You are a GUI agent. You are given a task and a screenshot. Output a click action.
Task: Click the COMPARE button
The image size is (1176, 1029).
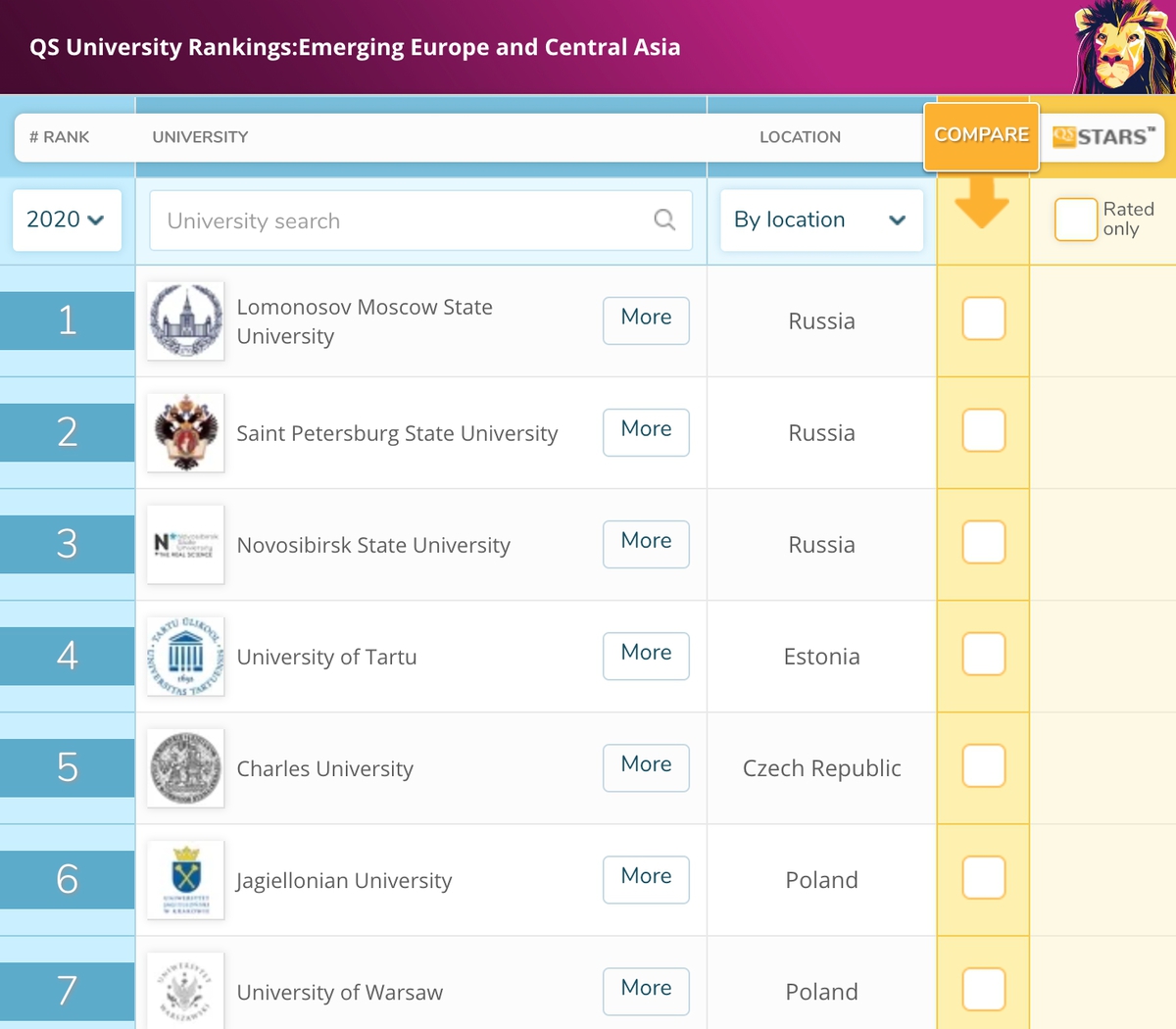pyautogui.click(x=981, y=135)
